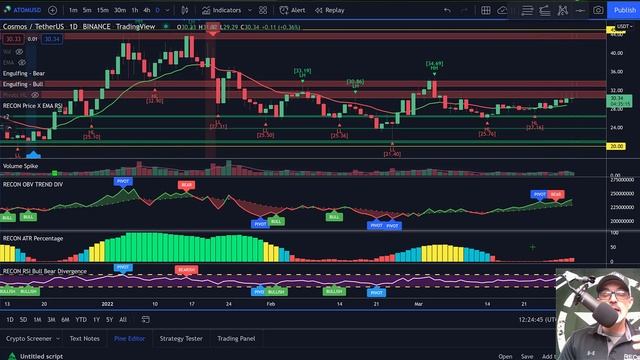Click the yellow 20.00 price label
This screenshot has height=360, width=640.
coord(616,146)
